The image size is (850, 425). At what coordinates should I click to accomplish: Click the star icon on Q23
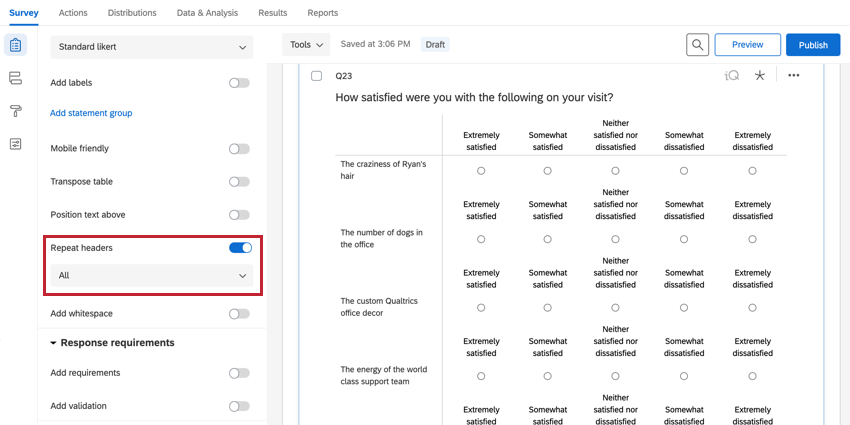point(760,76)
